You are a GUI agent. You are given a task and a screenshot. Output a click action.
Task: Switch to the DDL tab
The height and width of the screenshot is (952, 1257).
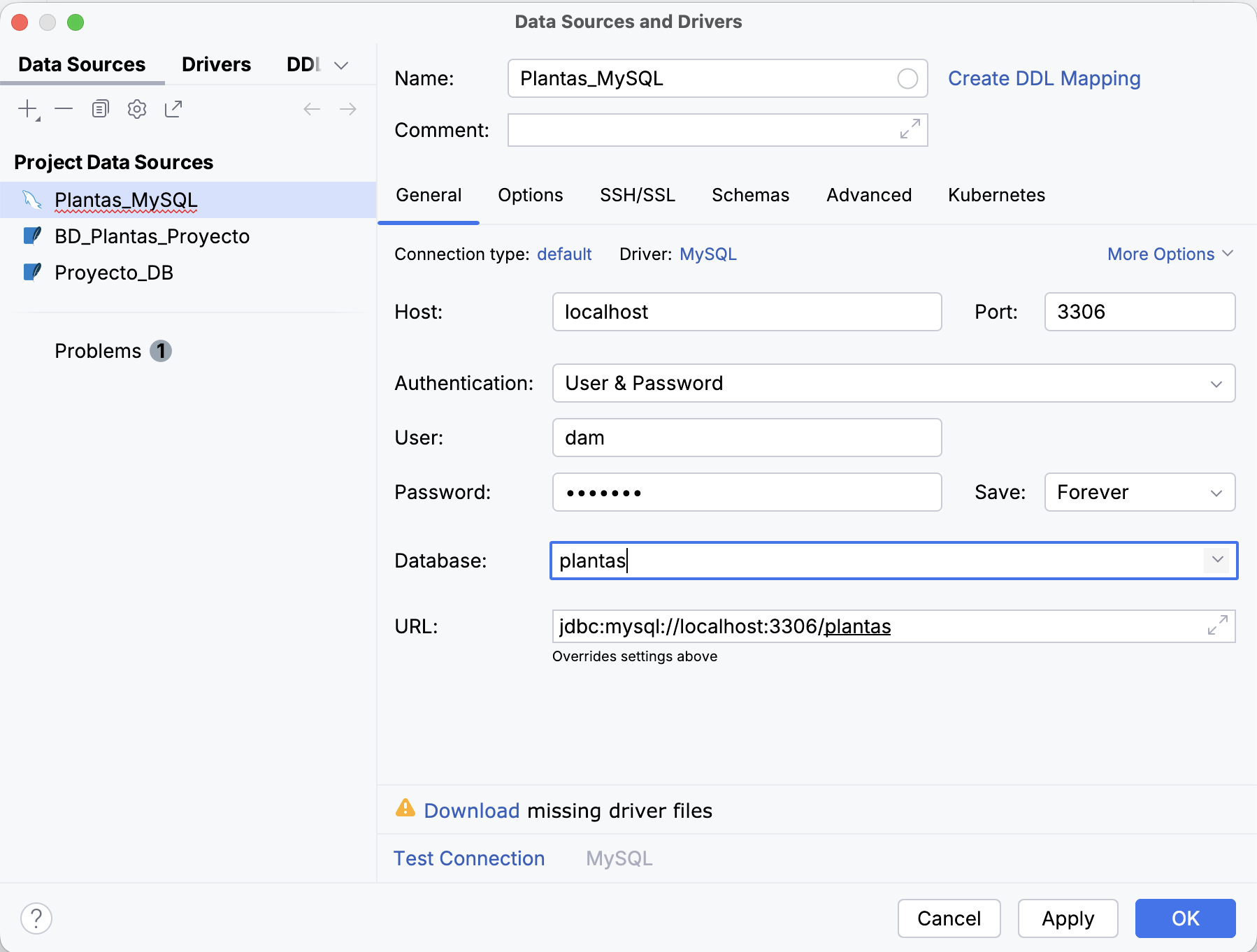point(303,64)
